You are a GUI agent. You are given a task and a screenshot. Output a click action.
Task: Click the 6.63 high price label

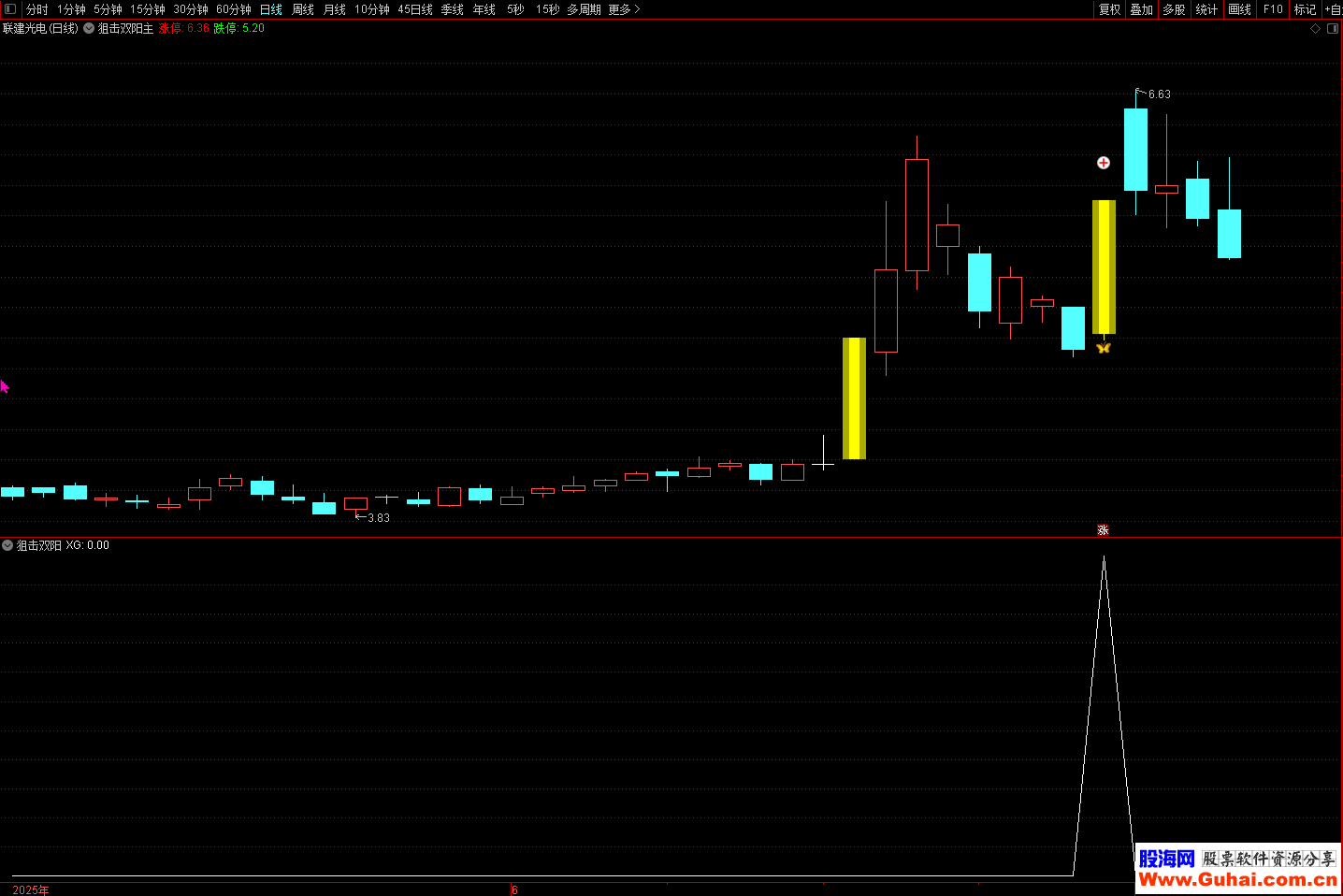pos(1159,94)
